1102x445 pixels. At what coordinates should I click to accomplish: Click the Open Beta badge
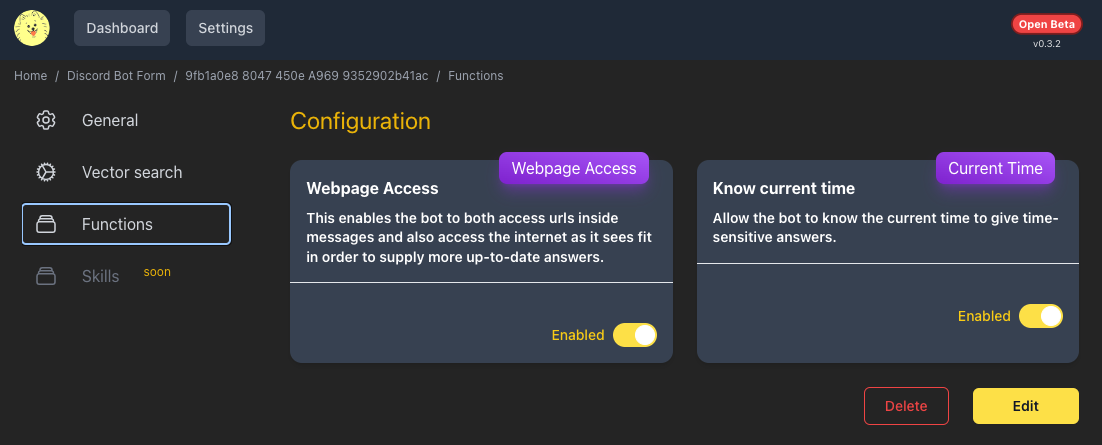tap(1046, 24)
